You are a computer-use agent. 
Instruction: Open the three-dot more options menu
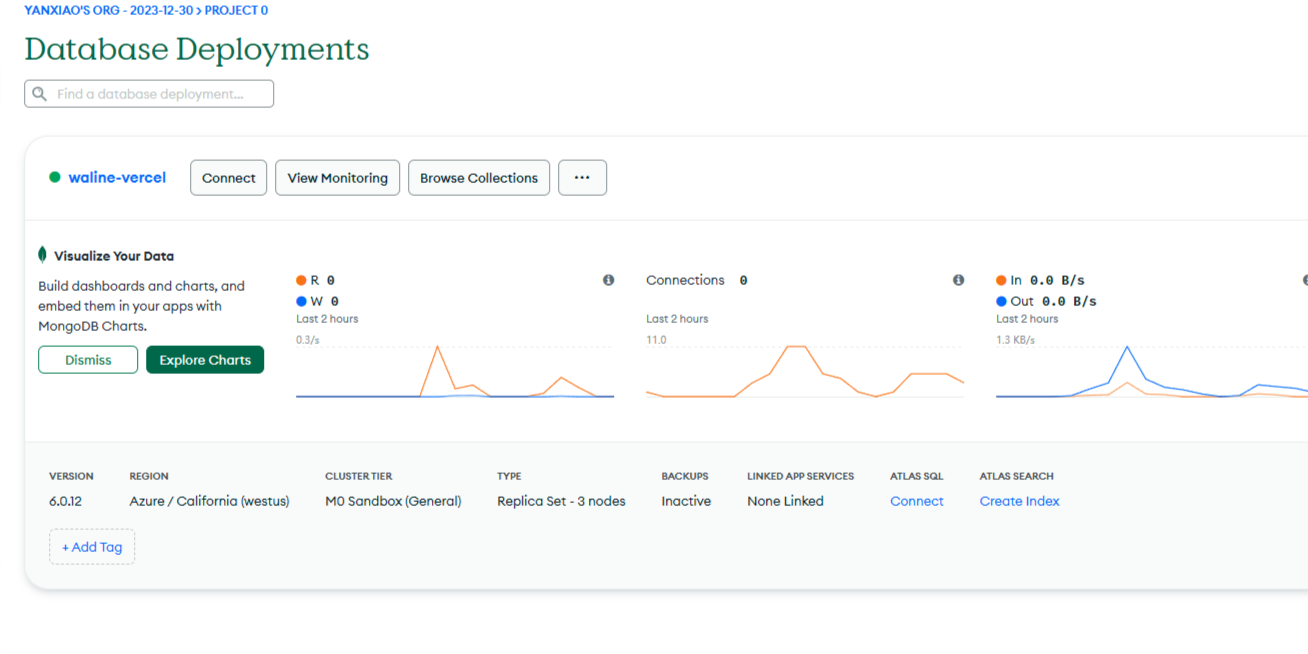(x=582, y=178)
